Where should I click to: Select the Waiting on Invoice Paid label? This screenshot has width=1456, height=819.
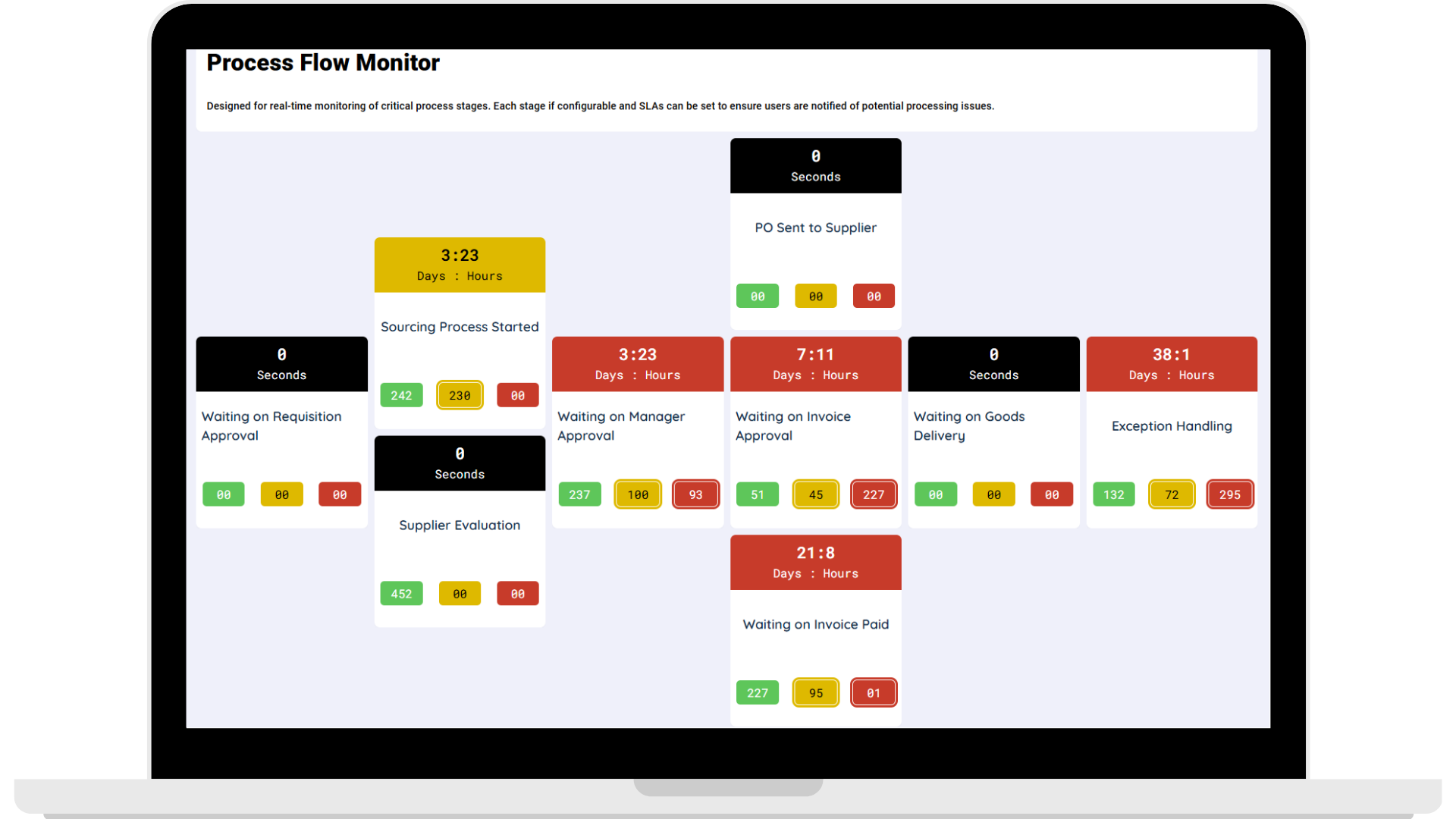point(816,625)
